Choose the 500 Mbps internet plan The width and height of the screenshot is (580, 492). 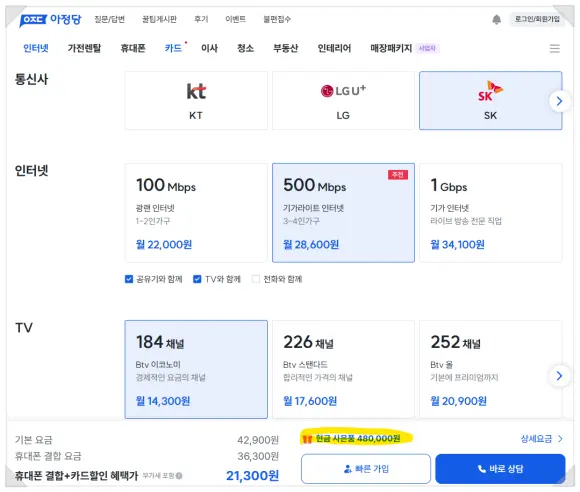(x=343, y=213)
